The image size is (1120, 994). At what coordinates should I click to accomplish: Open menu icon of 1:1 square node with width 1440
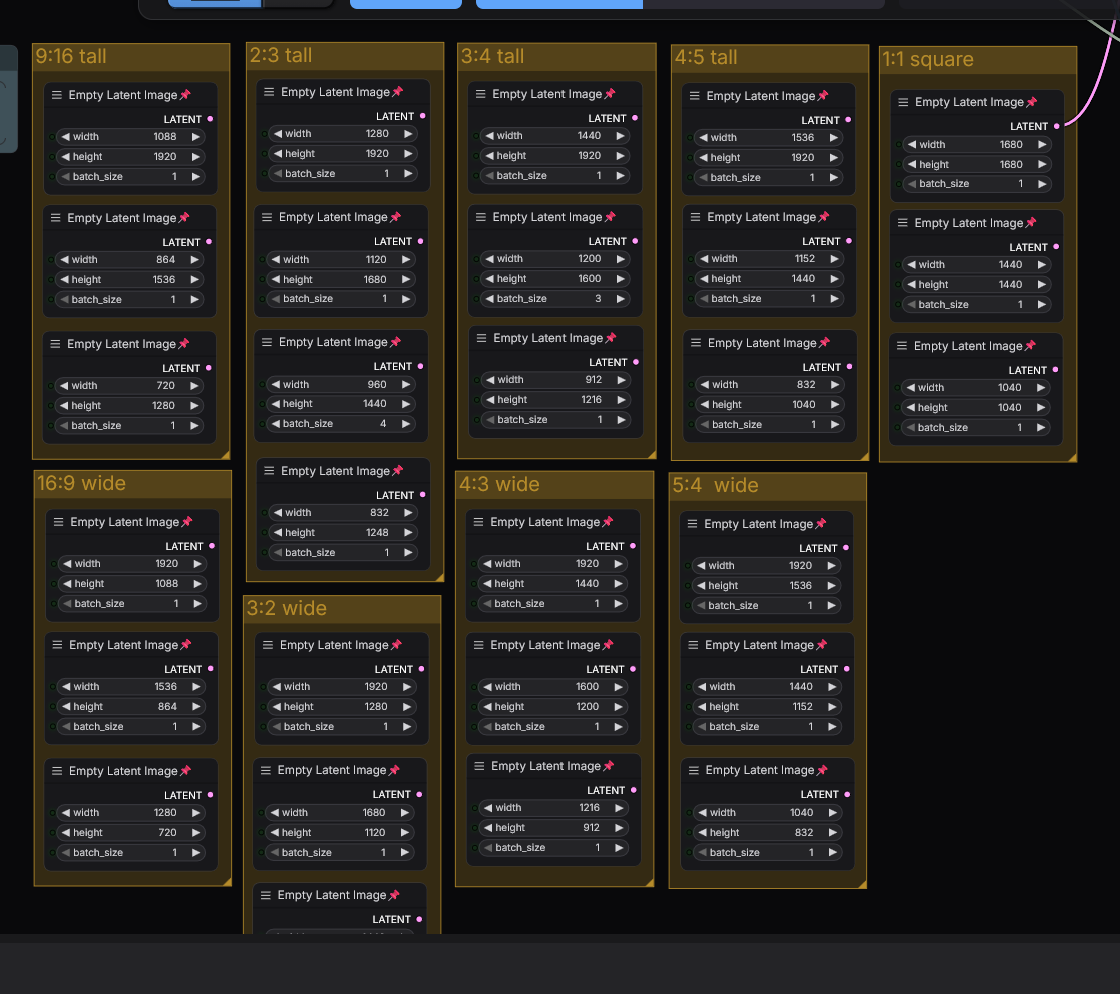click(x=903, y=223)
